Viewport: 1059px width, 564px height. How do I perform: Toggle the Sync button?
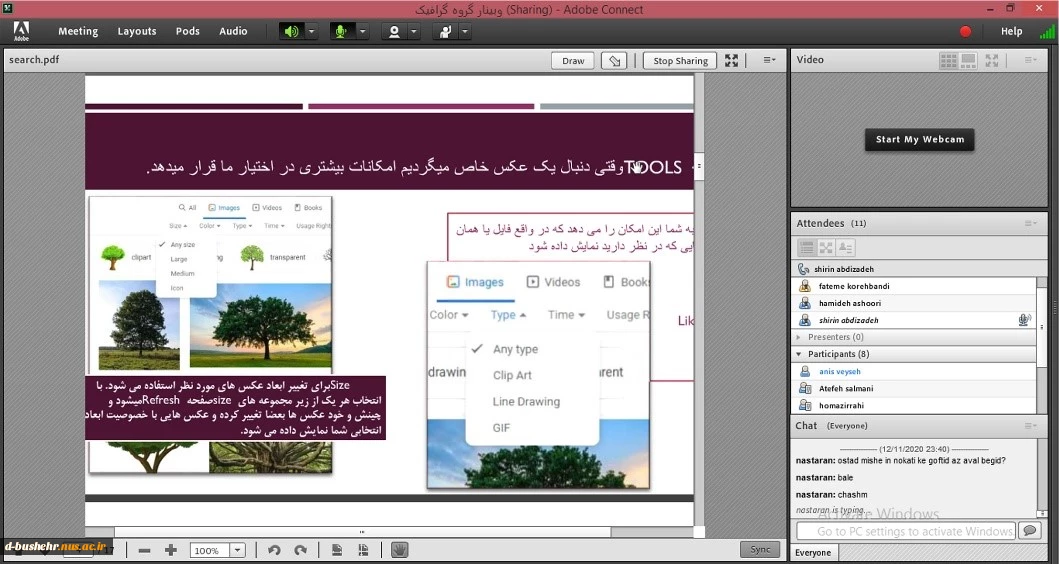(760, 550)
